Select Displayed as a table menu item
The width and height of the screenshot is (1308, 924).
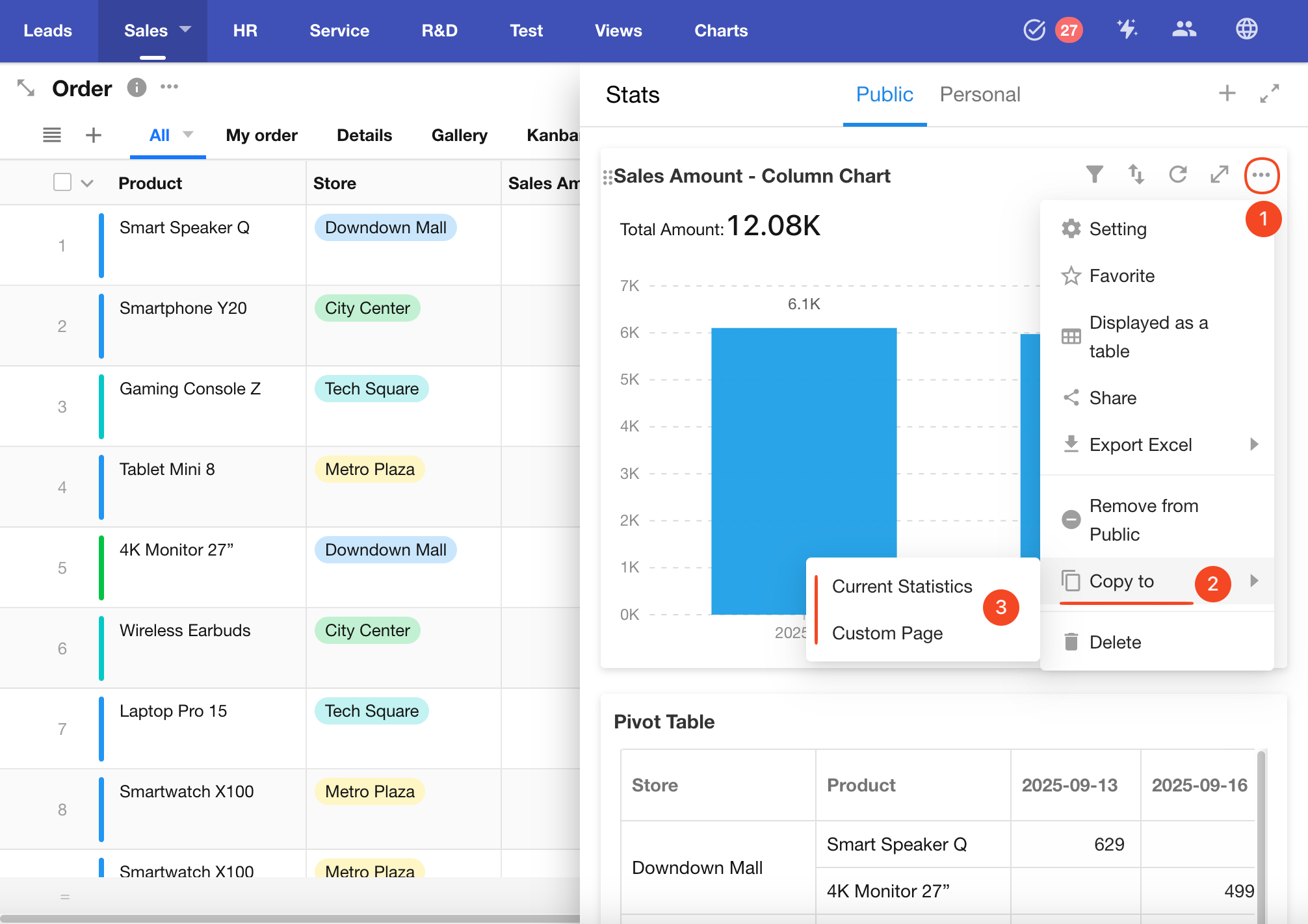pos(1148,337)
